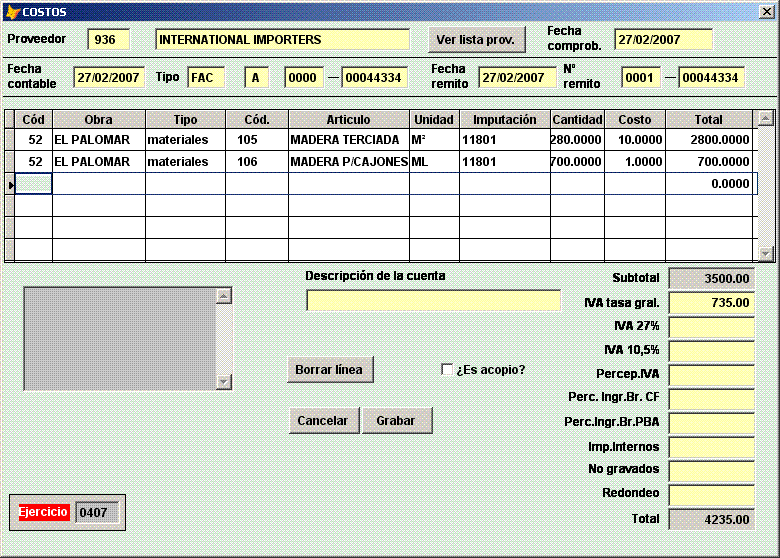Select the MADERA TERCIADA article cell
The width and height of the screenshot is (780, 558).
(348, 140)
